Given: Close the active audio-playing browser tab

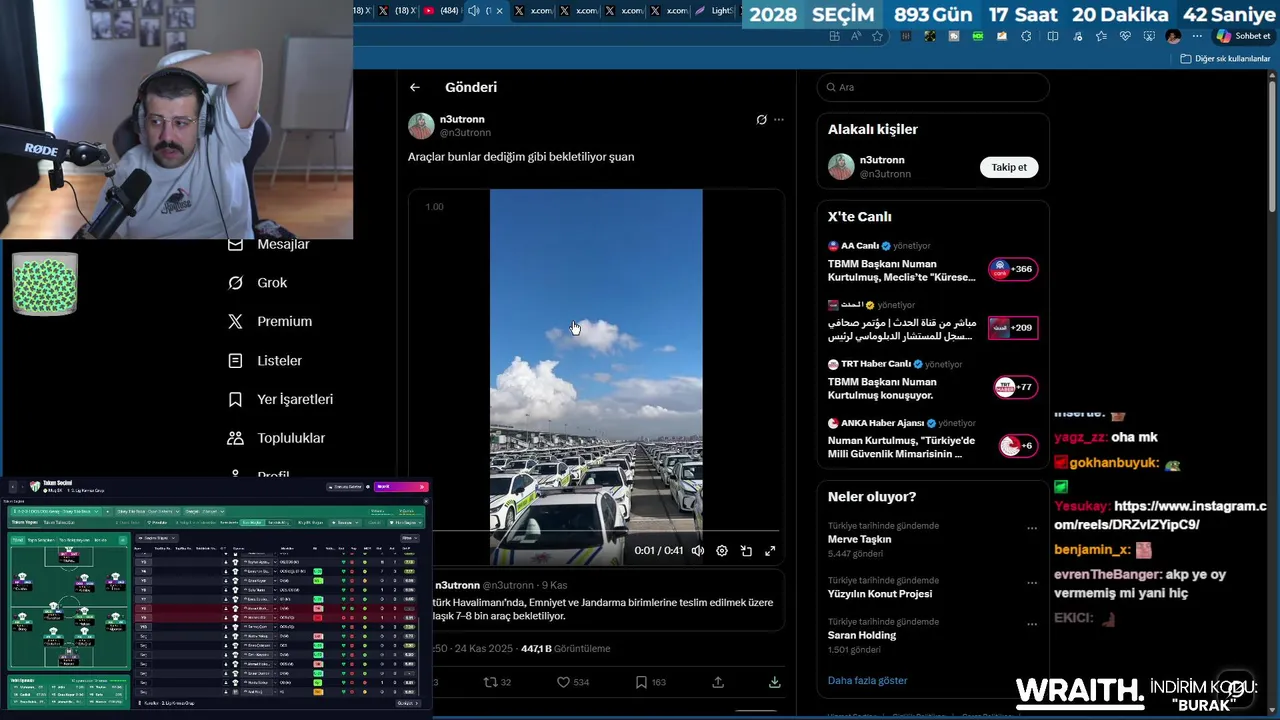Looking at the screenshot, I should pyautogui.click(x=500, y=11).
